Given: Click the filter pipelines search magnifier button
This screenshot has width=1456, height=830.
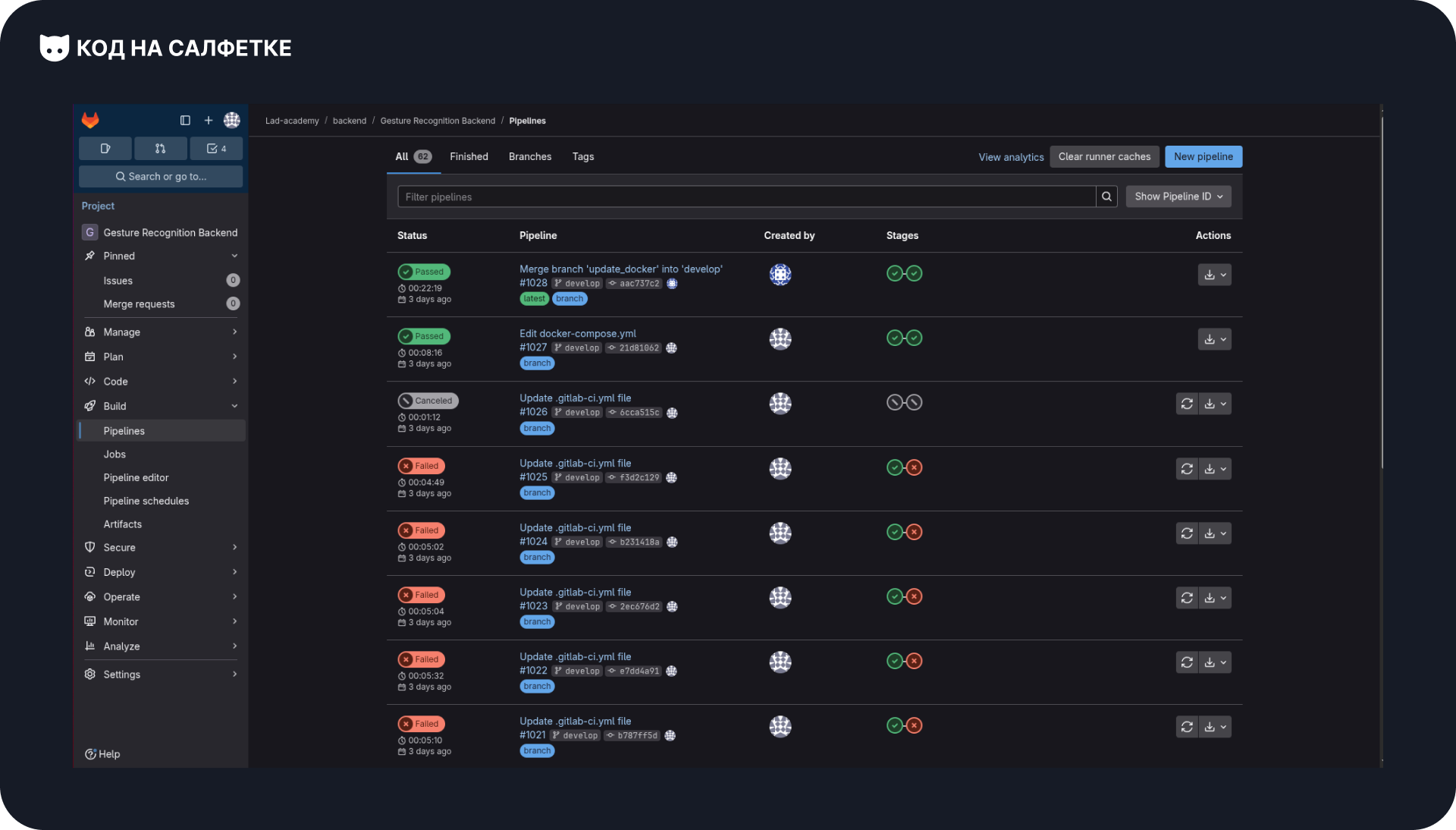Looking at the screenshot, I should (x=1106, y=196).
